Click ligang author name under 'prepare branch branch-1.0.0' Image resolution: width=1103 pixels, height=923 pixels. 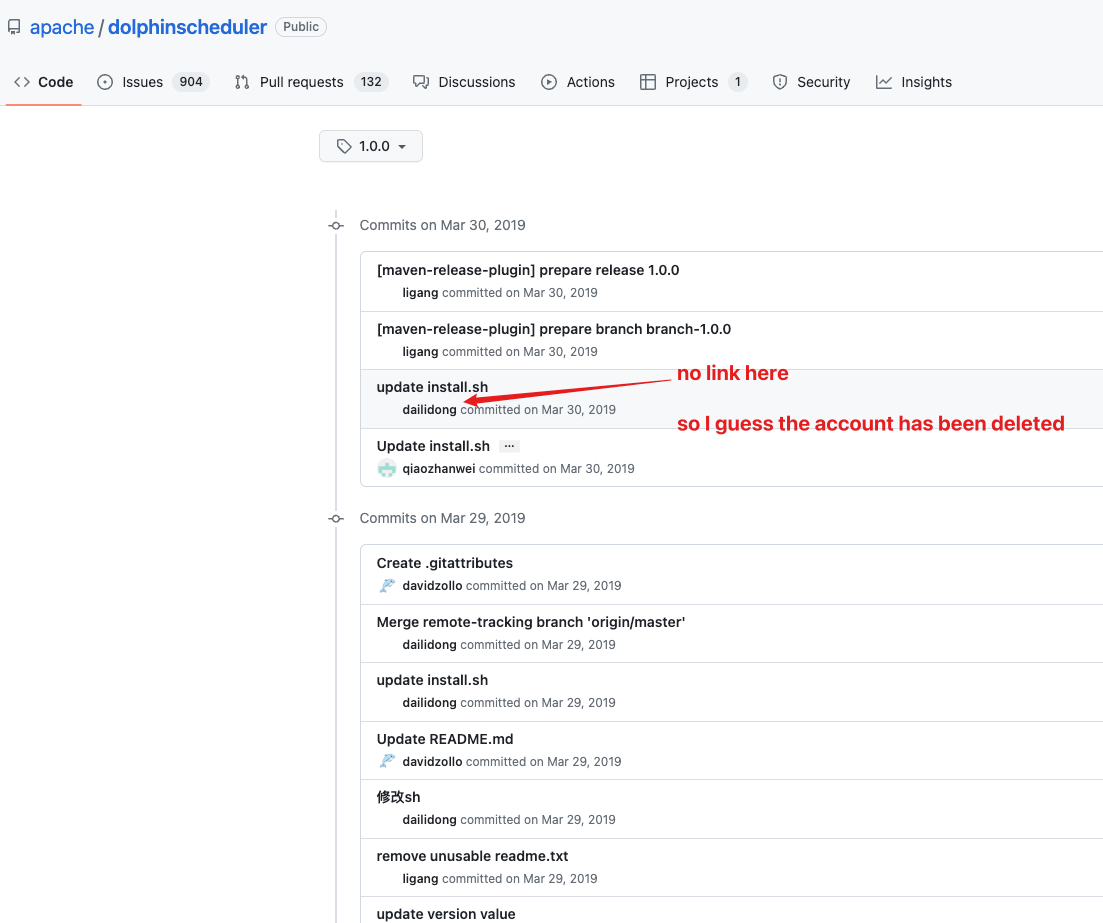coord(421,352)
